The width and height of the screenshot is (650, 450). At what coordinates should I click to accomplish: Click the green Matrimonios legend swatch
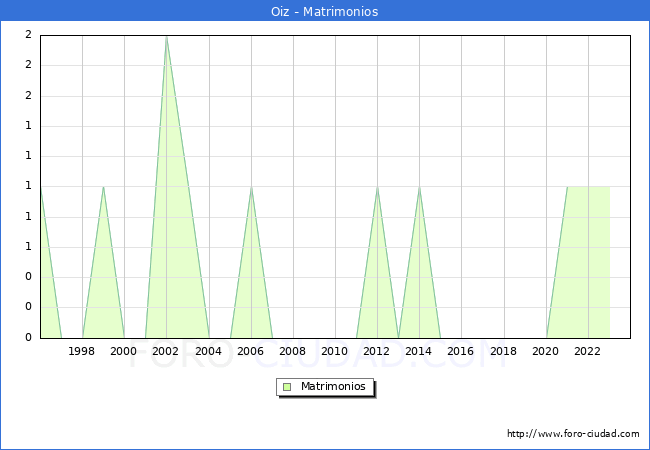[287, 386]
